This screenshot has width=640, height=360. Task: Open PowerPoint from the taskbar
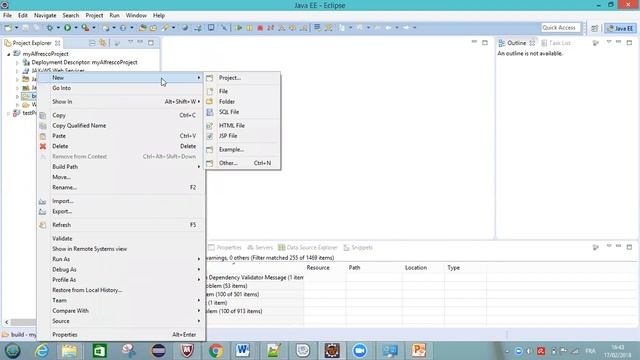[418, 351]
